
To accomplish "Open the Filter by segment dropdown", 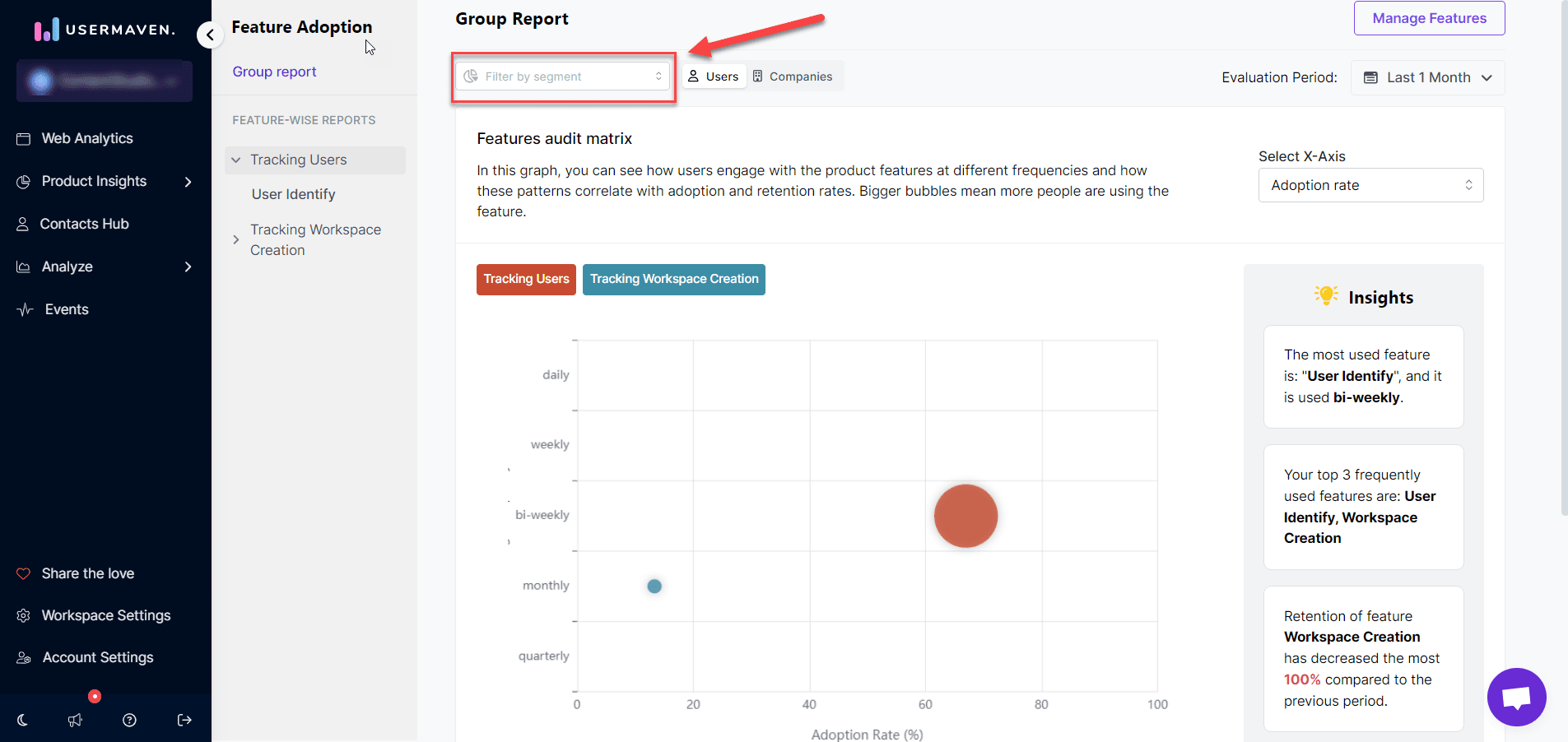I will (x=563, y=77).
